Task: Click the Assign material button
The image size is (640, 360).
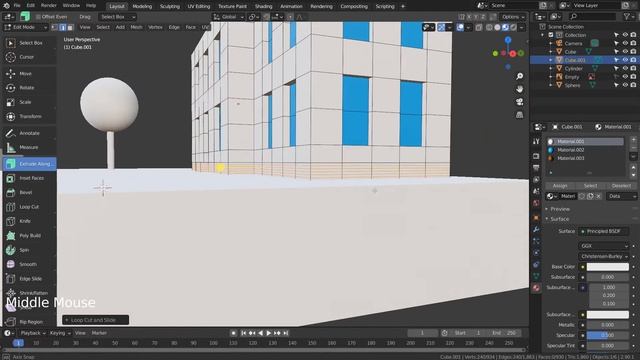Action: pos(560,186)
